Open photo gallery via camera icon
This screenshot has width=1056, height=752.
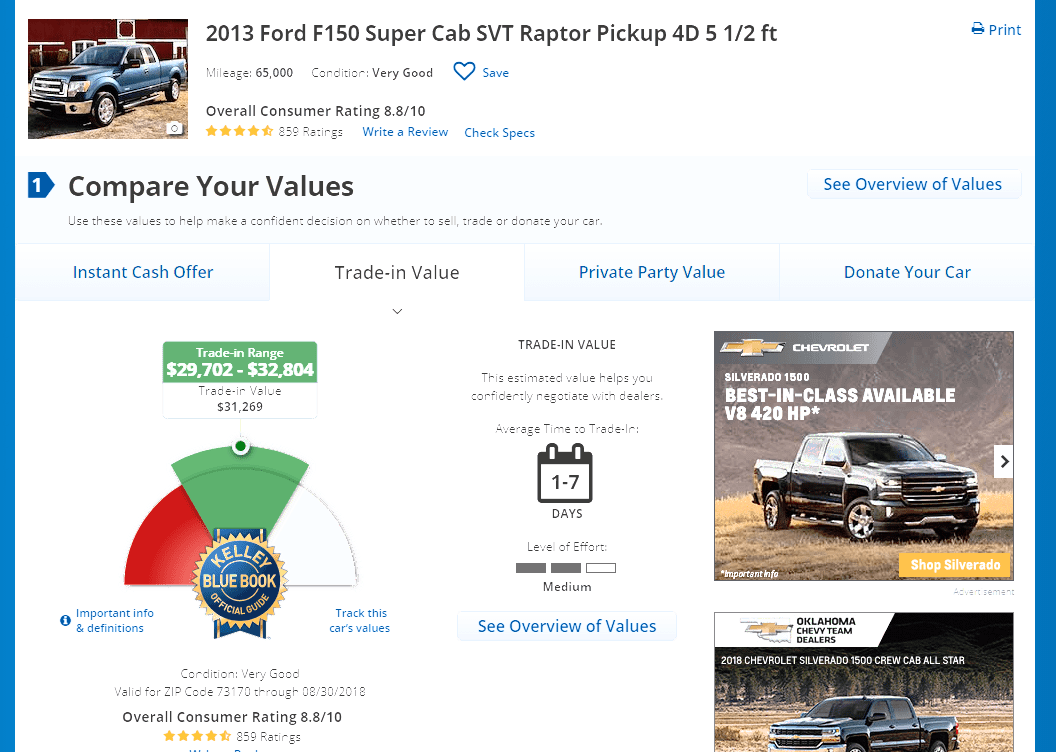pyautogui.click(x=174, y=128)
